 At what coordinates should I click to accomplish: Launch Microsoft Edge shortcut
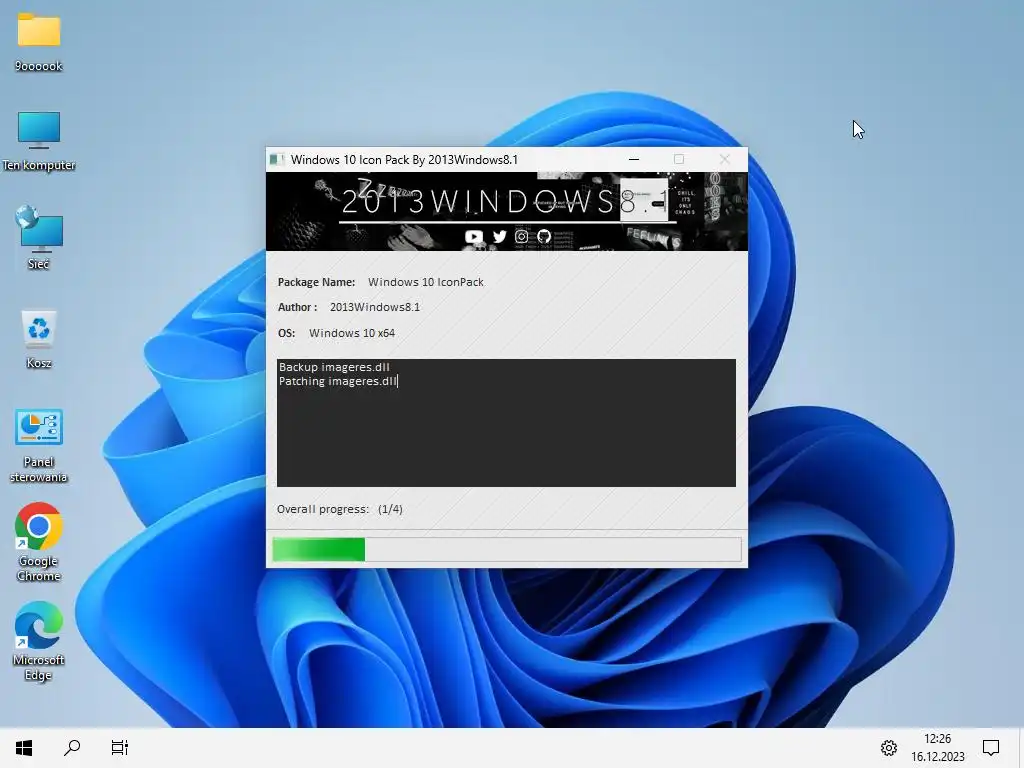point(39,641)
